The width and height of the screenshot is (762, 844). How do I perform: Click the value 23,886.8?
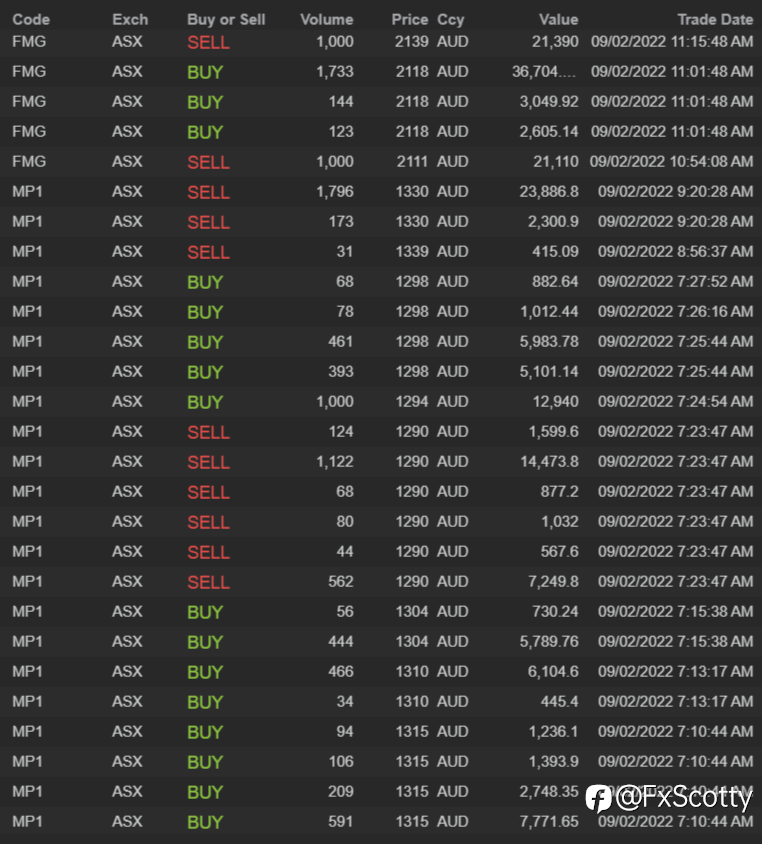549,192
